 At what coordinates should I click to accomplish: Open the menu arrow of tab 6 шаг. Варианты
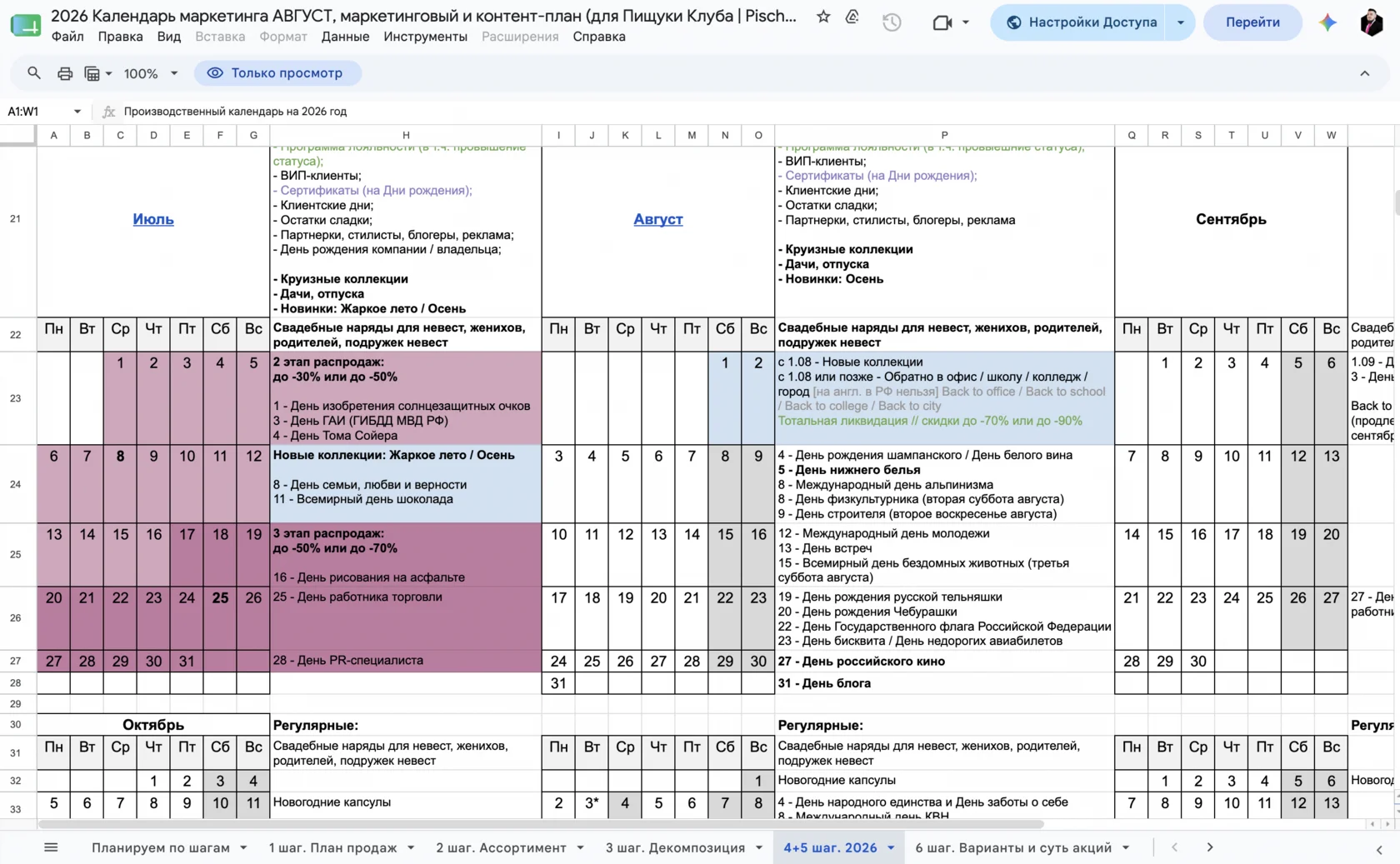tap(1126, 847)
